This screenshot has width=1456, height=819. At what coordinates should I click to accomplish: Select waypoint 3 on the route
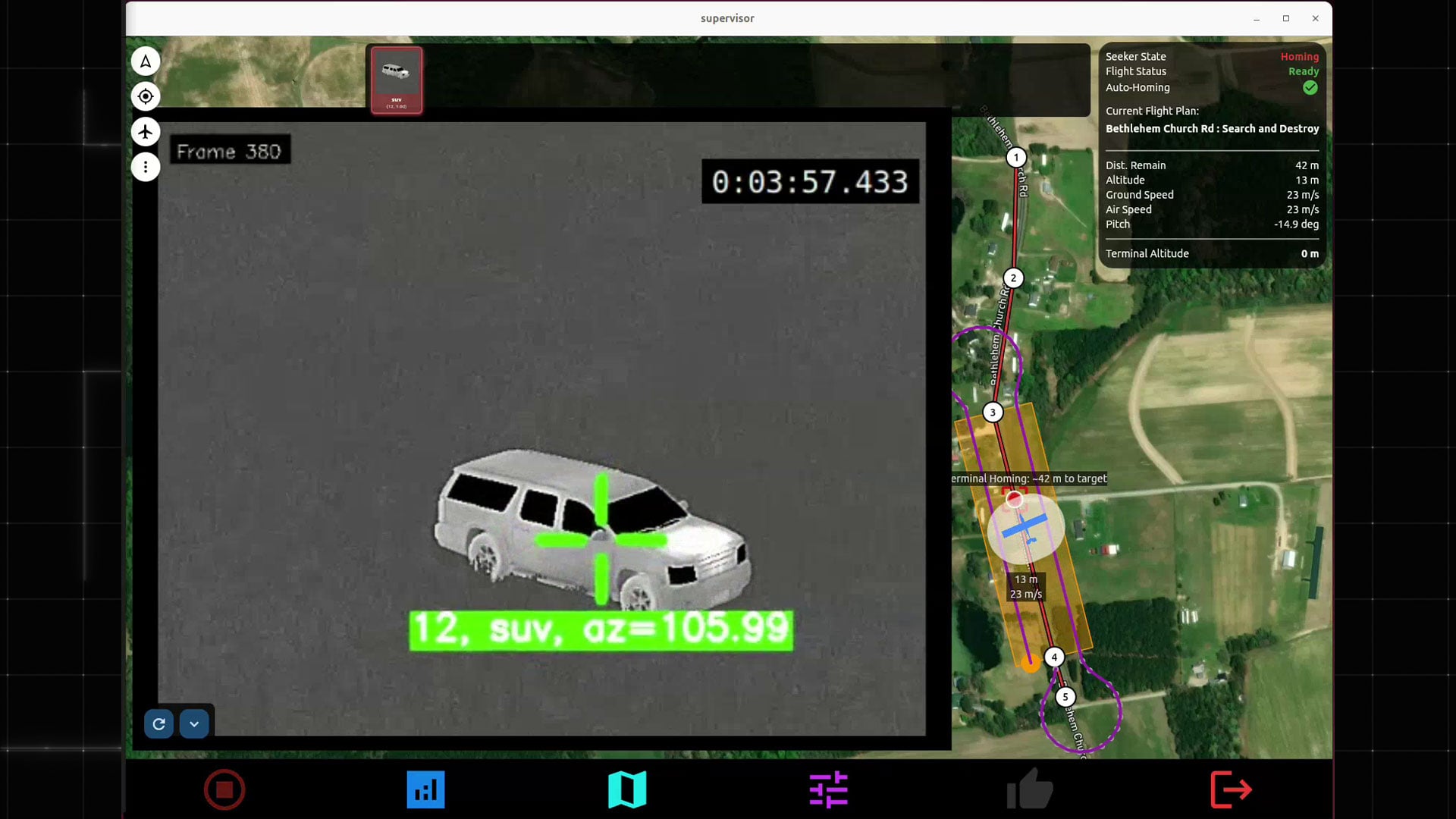[x=993, y=413]
